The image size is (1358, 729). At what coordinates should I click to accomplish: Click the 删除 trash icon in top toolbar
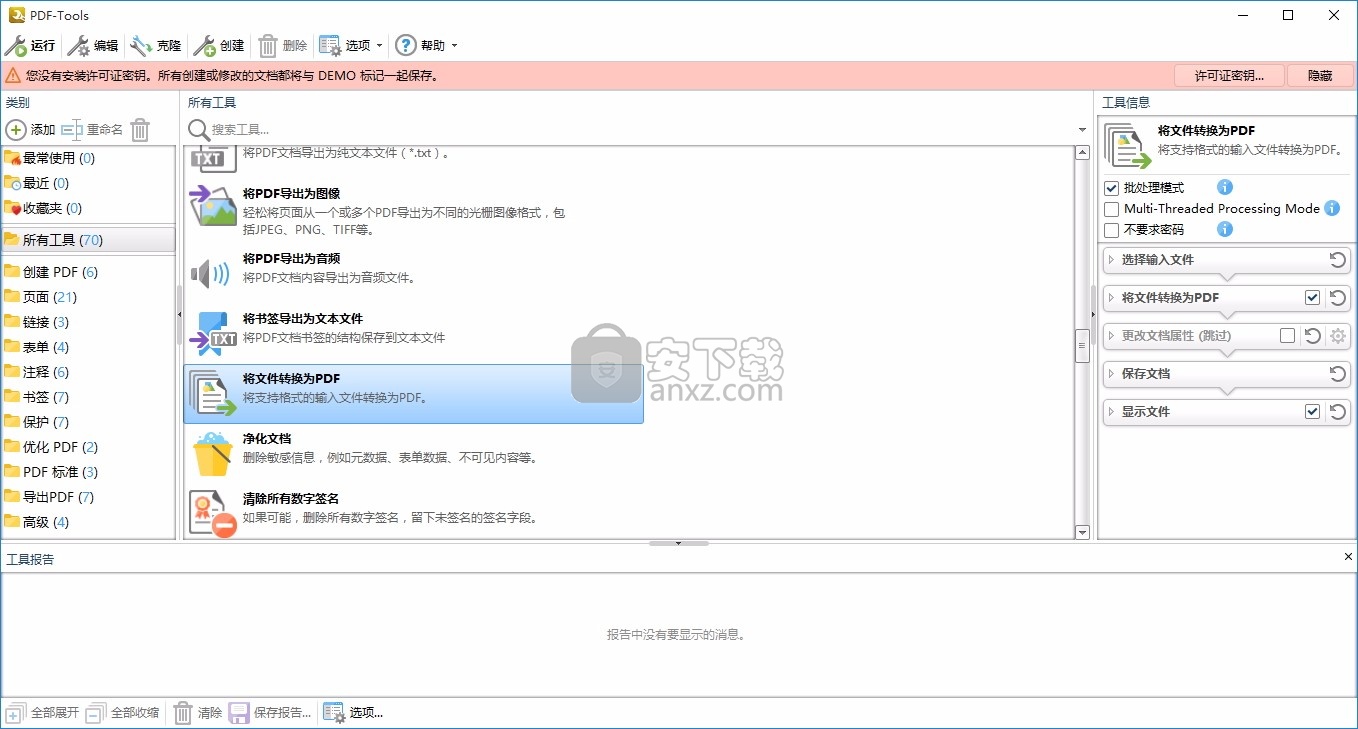pos(268,45)
